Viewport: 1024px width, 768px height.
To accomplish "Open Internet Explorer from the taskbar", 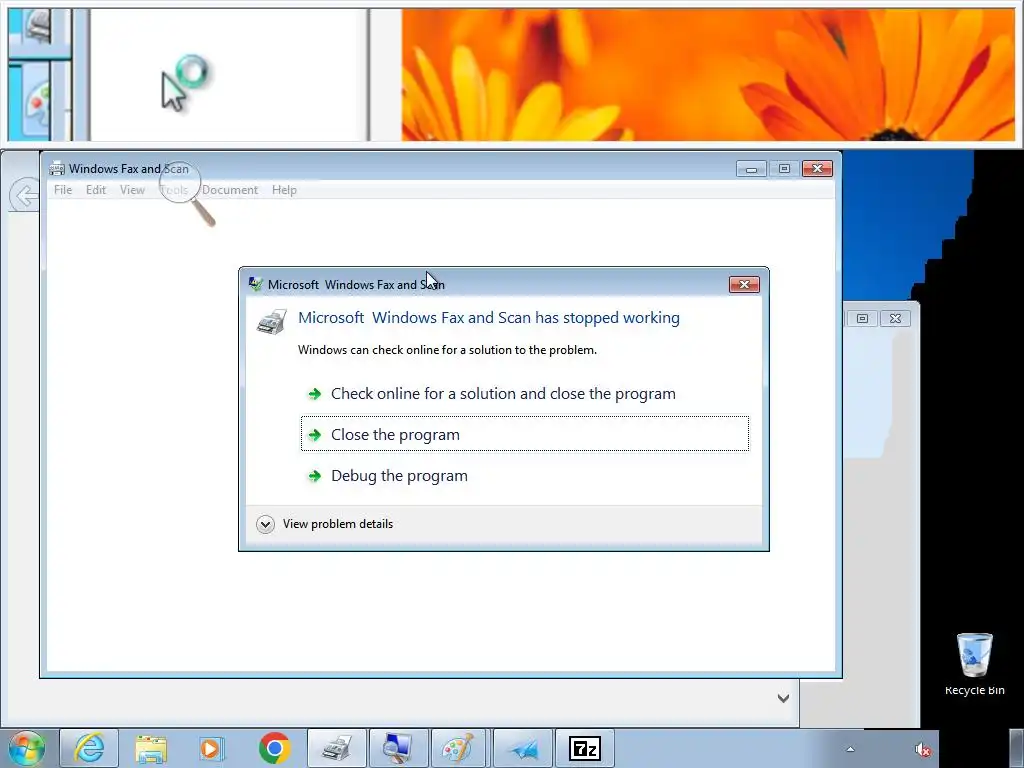I will (x=89, y=748).
